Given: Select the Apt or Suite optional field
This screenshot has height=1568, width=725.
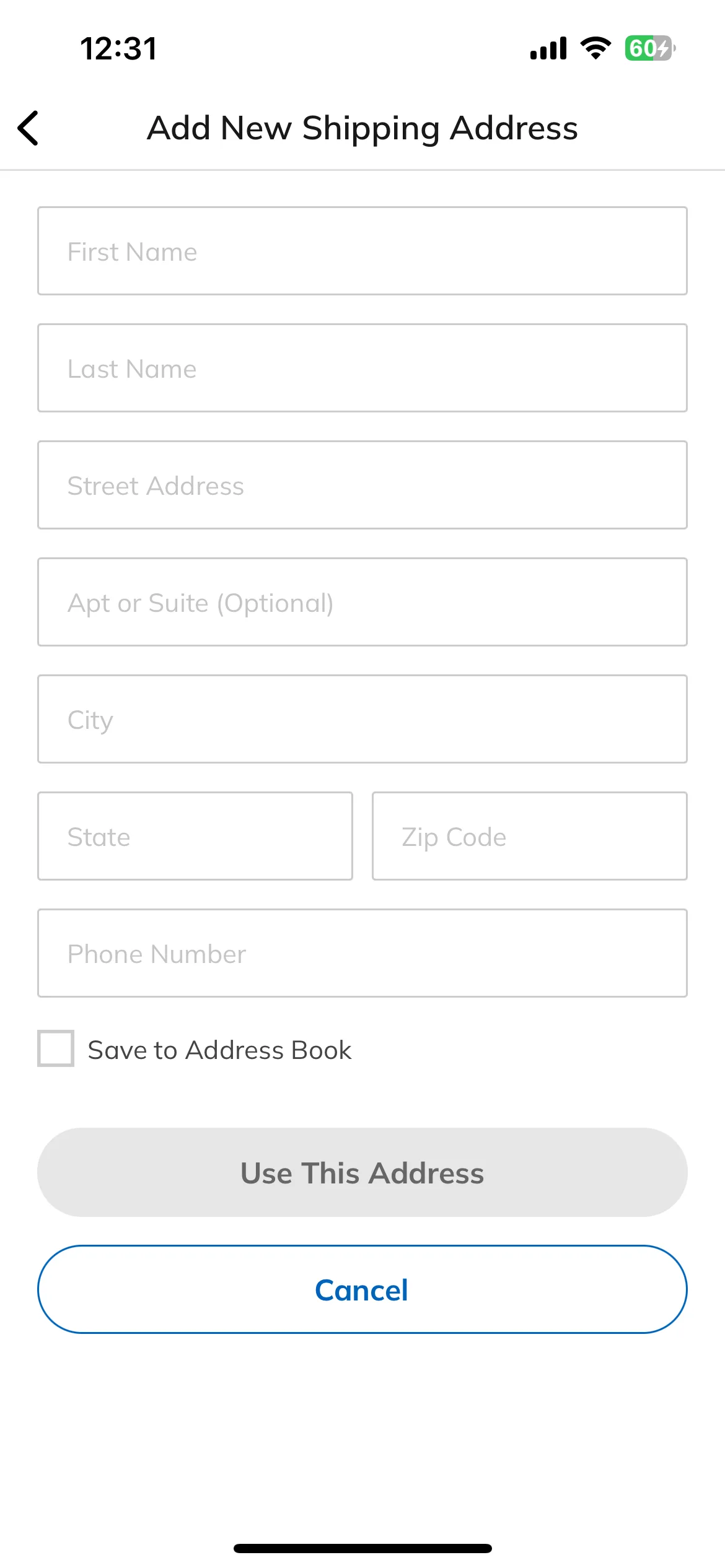Looking at the screenshot, I should coord(362,602).
